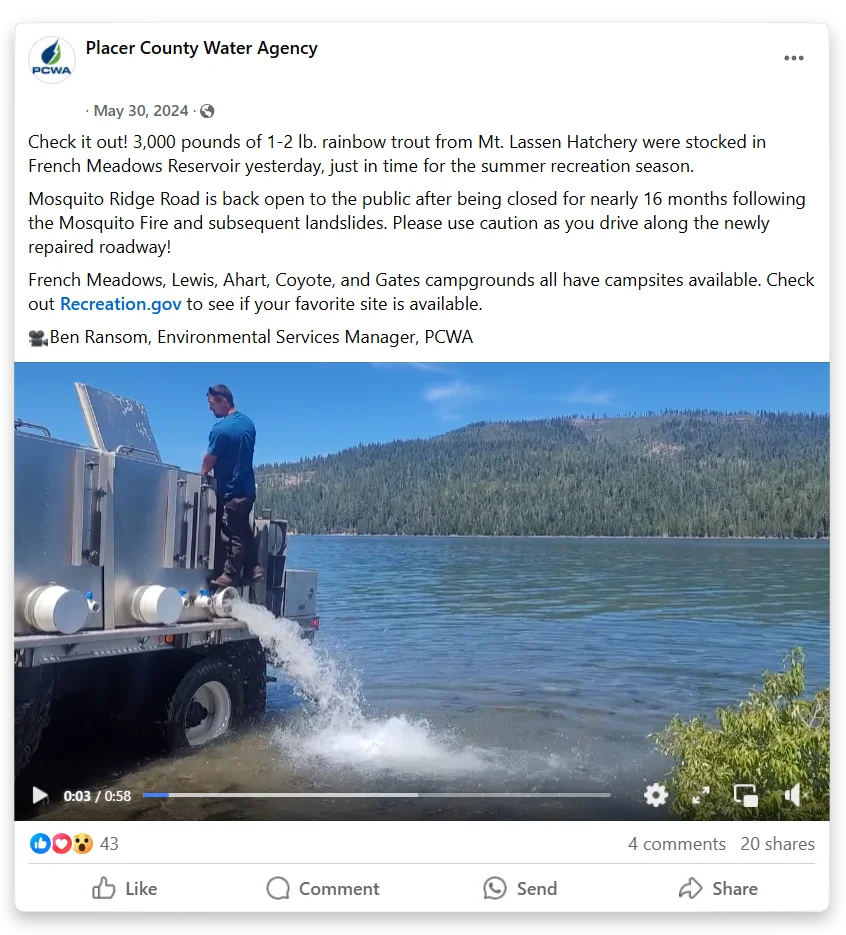
Task: Click the PCWA profile picture
Action: point(52,60)
